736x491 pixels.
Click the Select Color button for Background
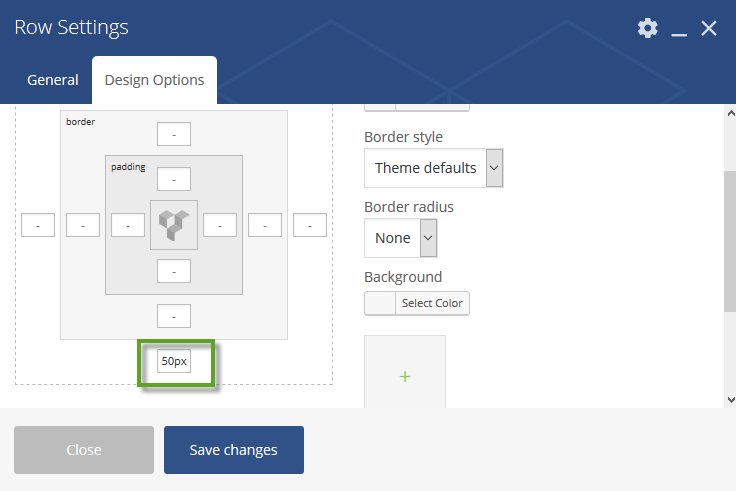point(432,303)
